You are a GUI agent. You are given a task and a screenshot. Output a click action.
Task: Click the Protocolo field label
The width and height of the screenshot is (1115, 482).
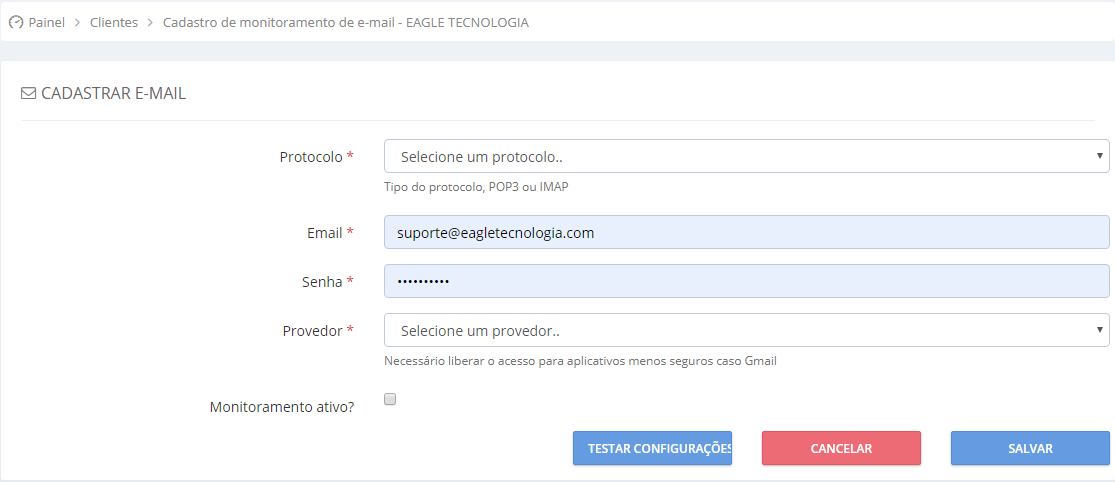[311, 156]
